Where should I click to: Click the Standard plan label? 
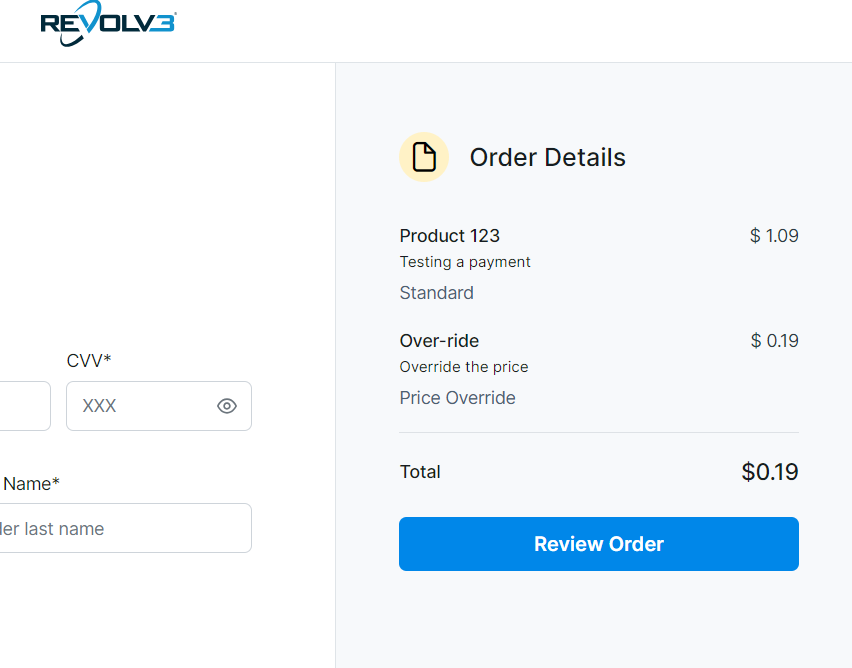pyautogui.click(x=436, y=293)
